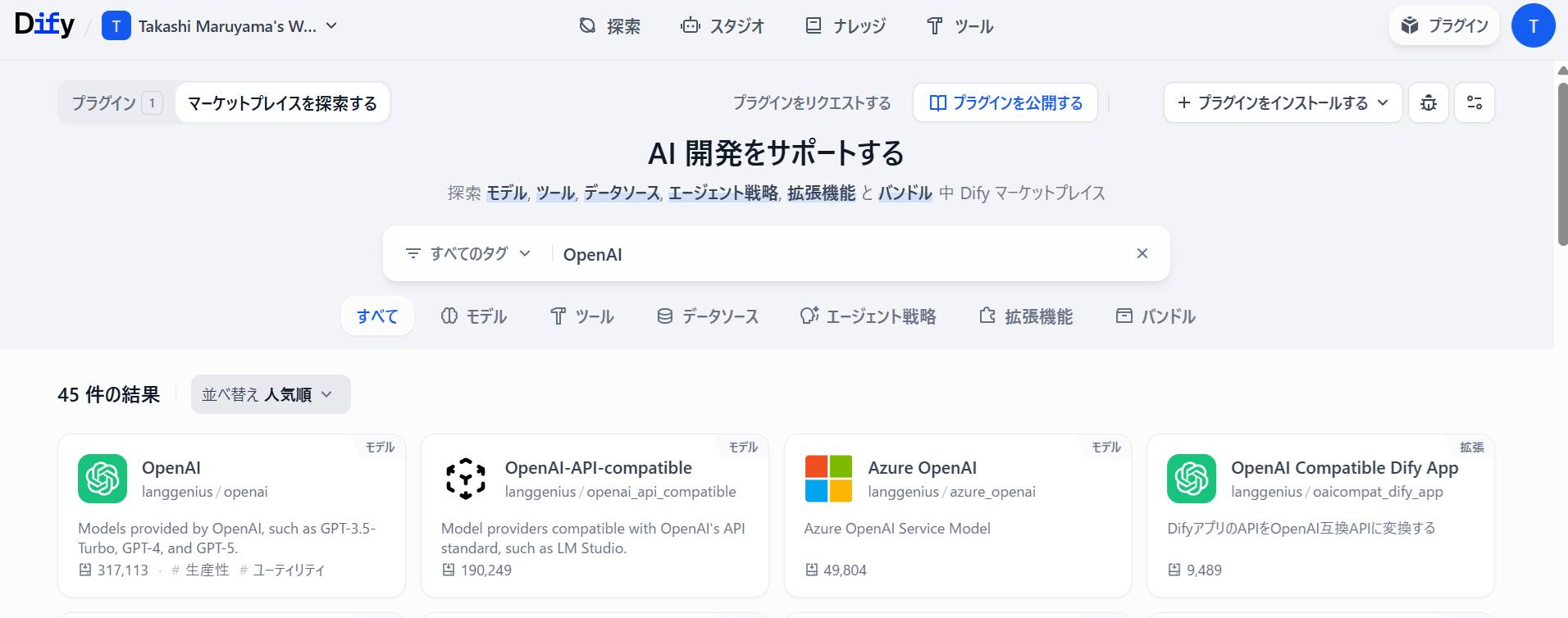The height and width of the screenshot is (618, 1568).
Task: Open user avatar account menu
Action: pyautogui.click(x=1533, y=26)
